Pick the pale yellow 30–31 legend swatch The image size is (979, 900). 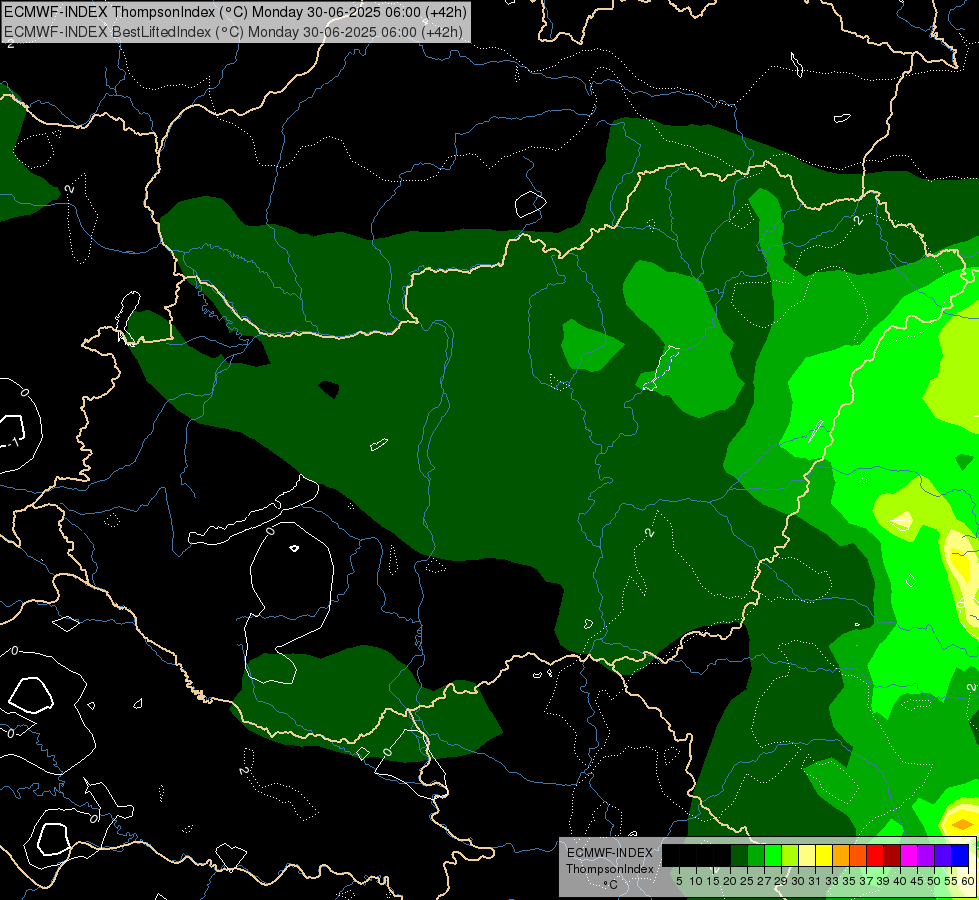click(x=807, y=855)
